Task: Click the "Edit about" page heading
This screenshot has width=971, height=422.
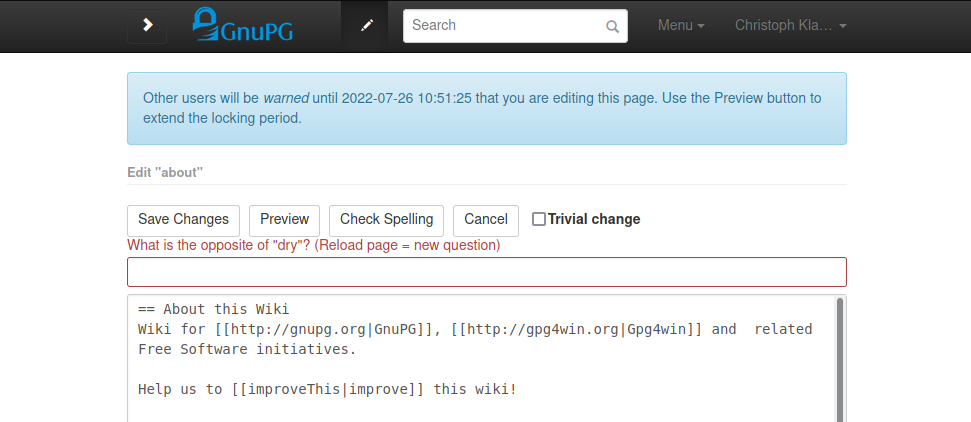Action: 165,172
